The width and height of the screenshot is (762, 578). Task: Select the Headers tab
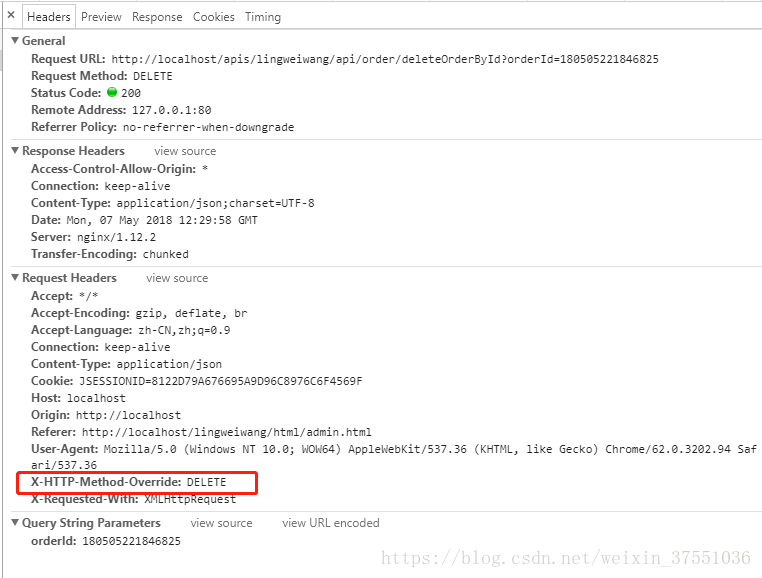(49, 17)
